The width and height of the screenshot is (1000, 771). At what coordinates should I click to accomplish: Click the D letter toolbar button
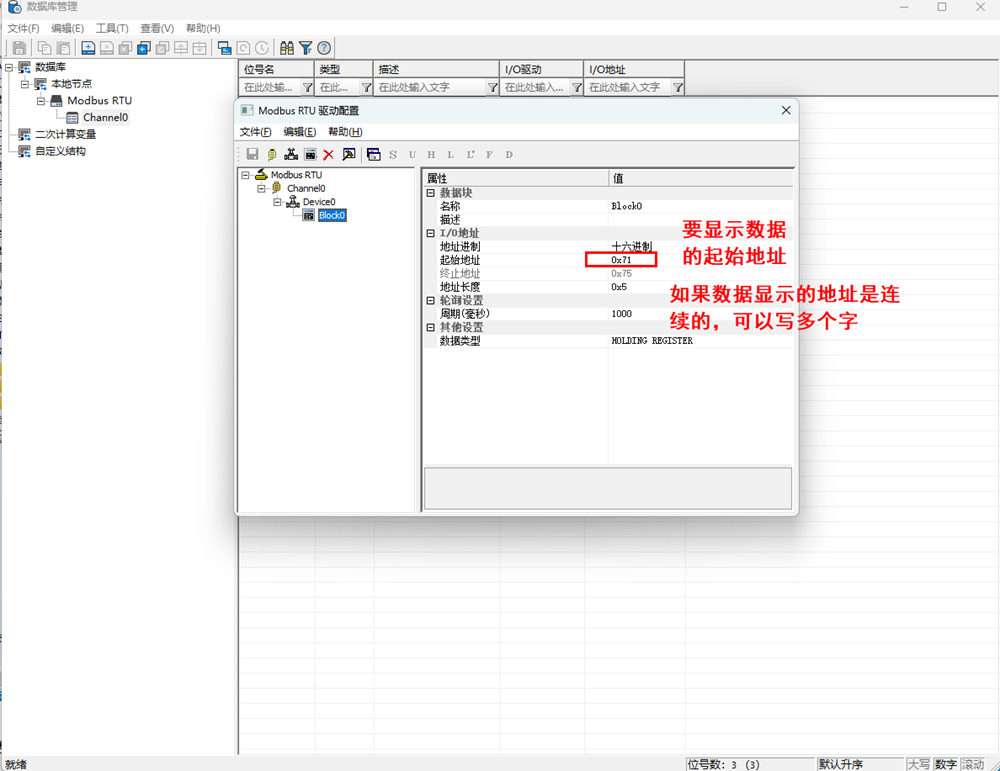[509, 154]
